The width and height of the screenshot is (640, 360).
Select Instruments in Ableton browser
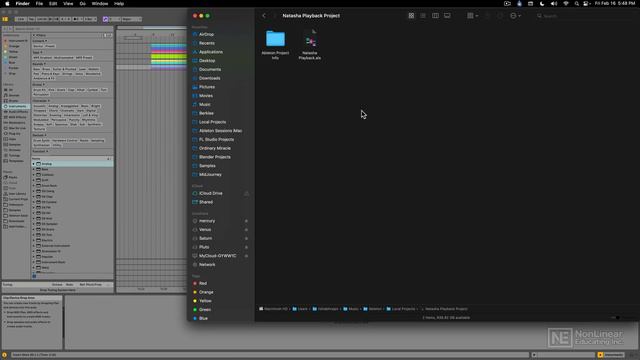[17, 106]
